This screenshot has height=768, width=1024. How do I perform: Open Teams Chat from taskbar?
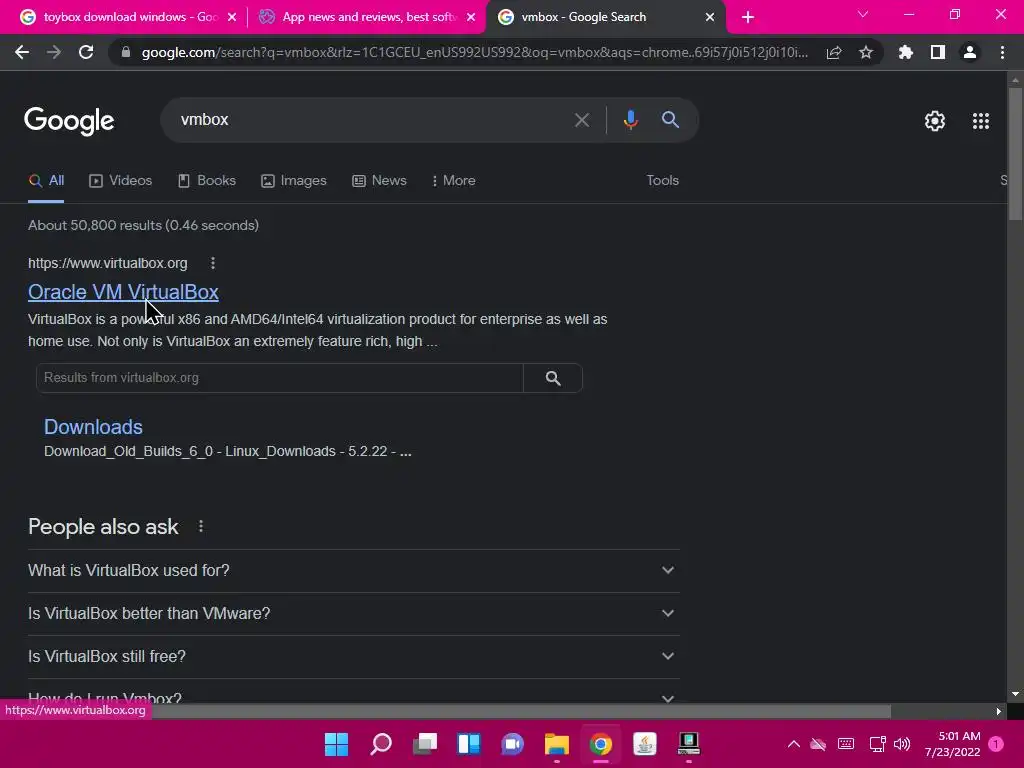pyautogui.click(x=513, y=744)
